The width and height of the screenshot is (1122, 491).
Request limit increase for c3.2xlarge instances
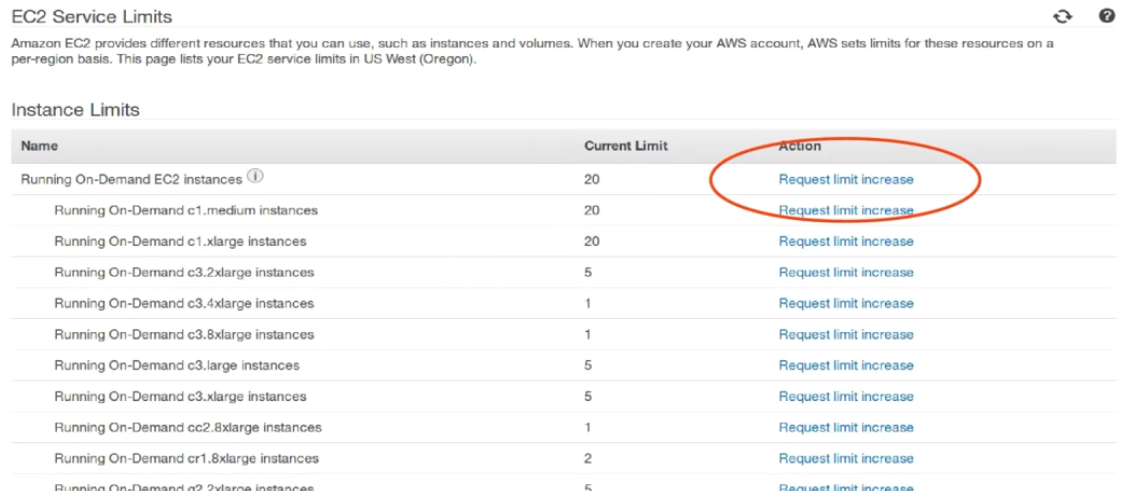(x=846, y=273)
